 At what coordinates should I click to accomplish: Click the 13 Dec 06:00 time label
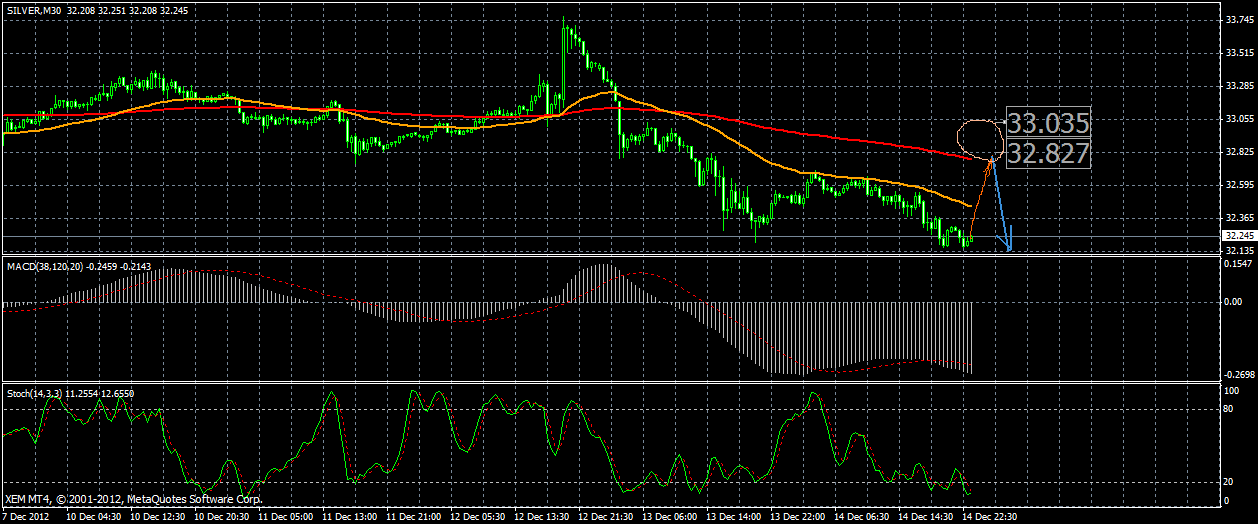click(670, 517)
